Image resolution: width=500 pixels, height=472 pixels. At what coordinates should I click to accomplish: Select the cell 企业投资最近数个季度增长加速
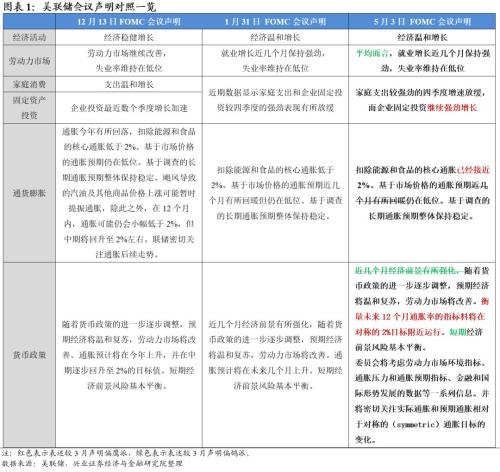pos(129,108)
